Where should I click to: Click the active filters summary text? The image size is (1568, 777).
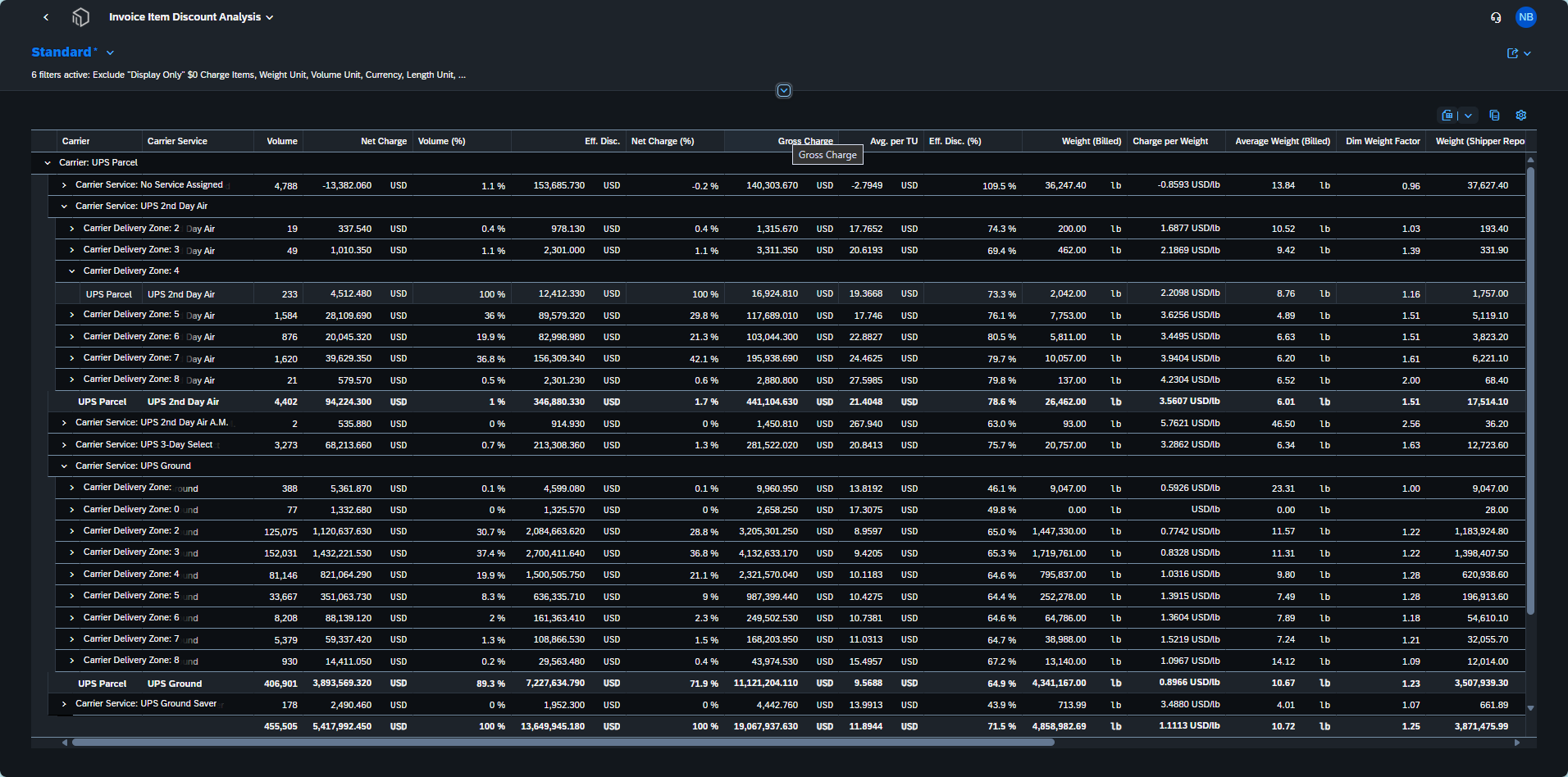coord(248,75)
